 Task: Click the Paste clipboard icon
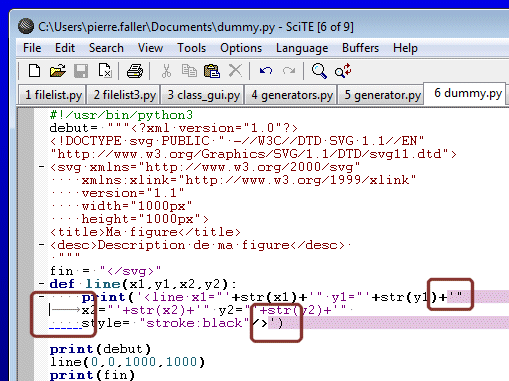[x=212, y=71]
